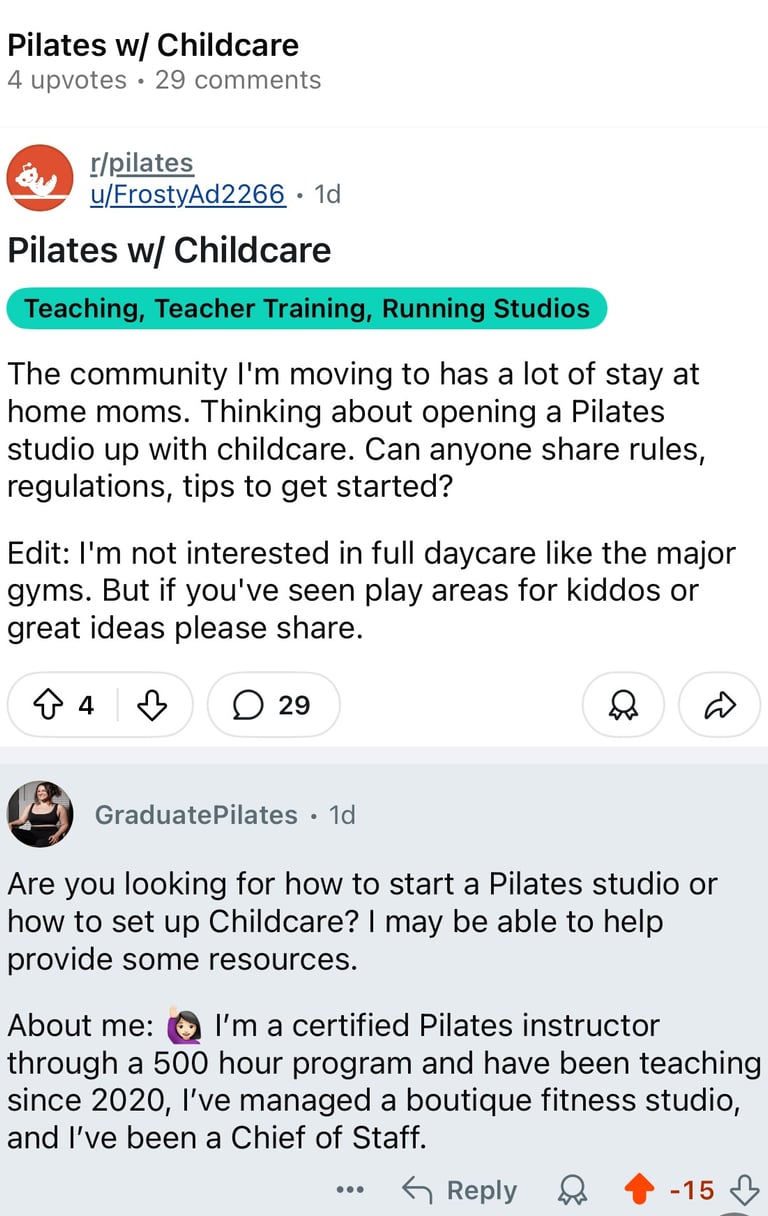The height and width of the screenshot is (1216, 768).
Task: Visit u/FrostyAd2266 profile link
Action: (188, 193)
